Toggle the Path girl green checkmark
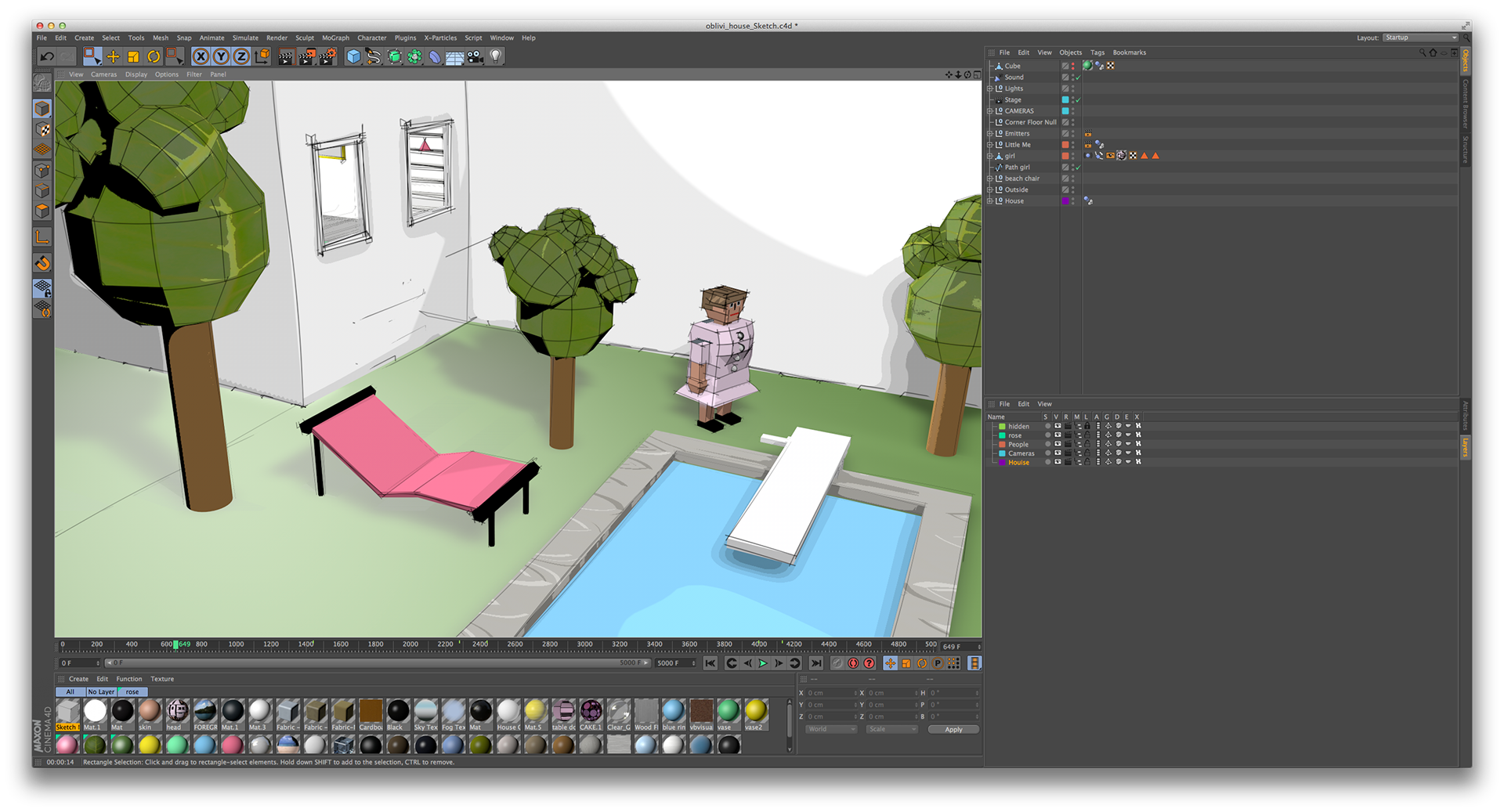1504x812 pixels. click(x=1079, y=168)
